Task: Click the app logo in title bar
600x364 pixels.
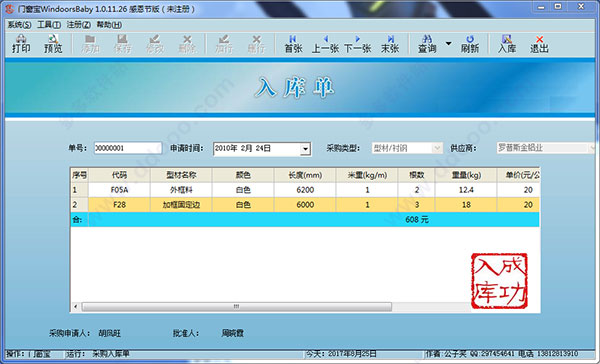Action: [10, 8]
